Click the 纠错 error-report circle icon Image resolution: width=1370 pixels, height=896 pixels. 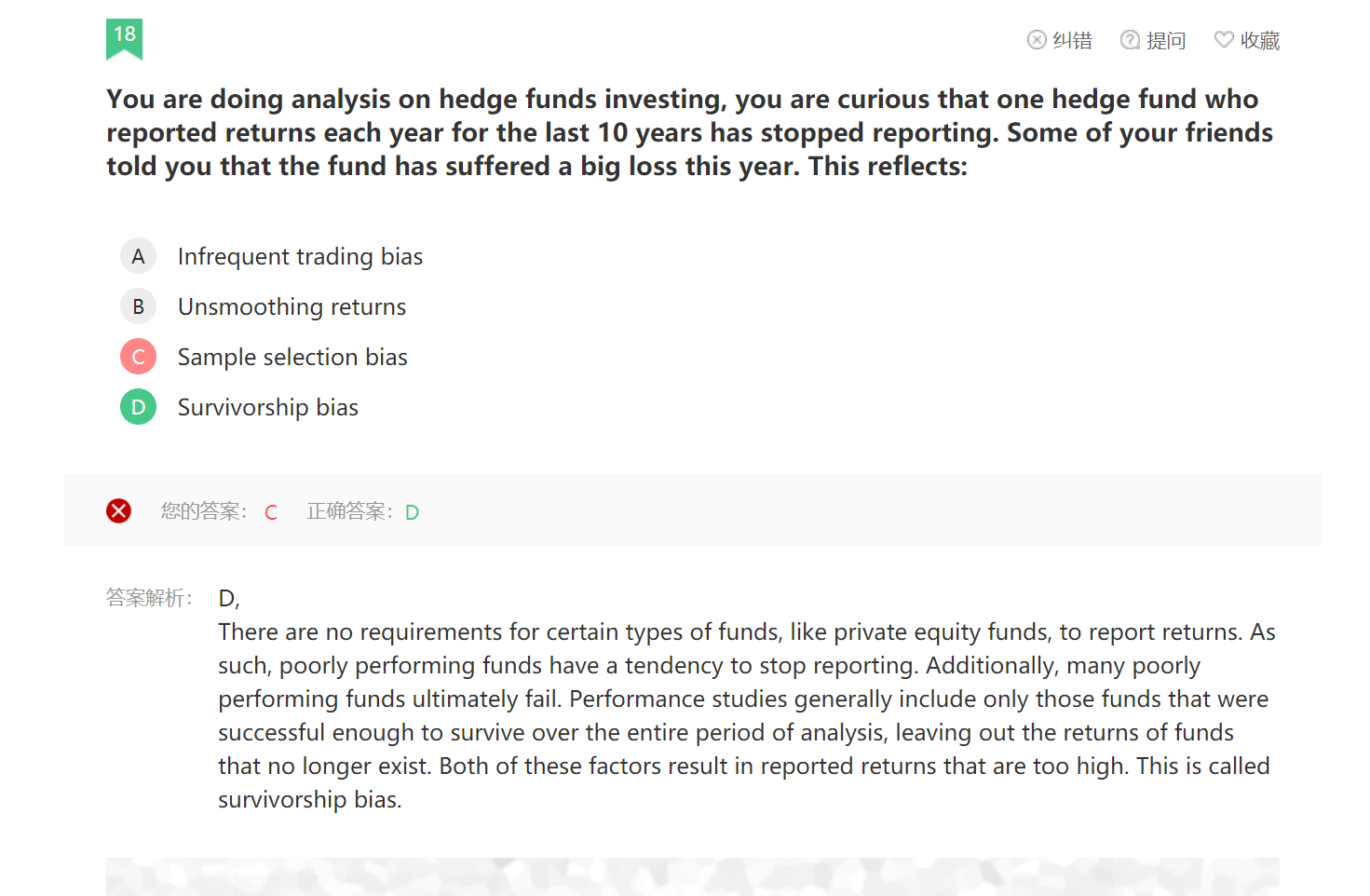coord(1037,40)
